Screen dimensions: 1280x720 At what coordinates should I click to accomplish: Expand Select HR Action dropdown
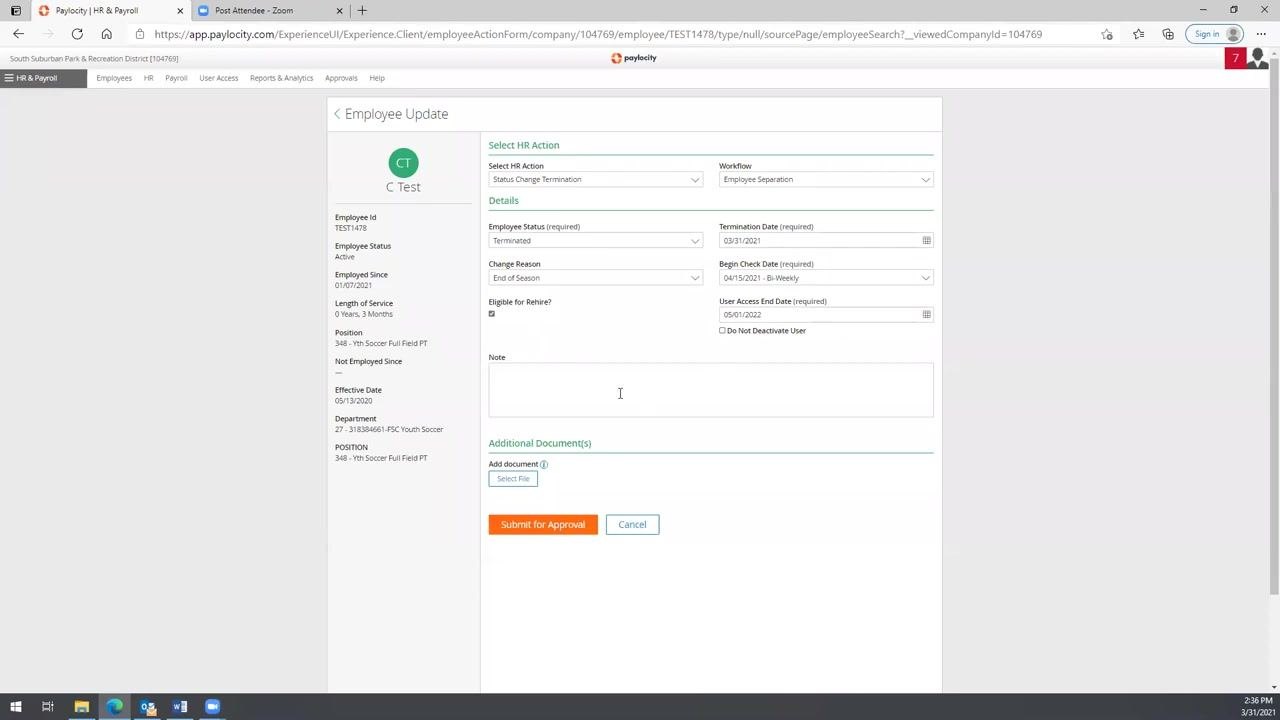[x=596, y=180]
